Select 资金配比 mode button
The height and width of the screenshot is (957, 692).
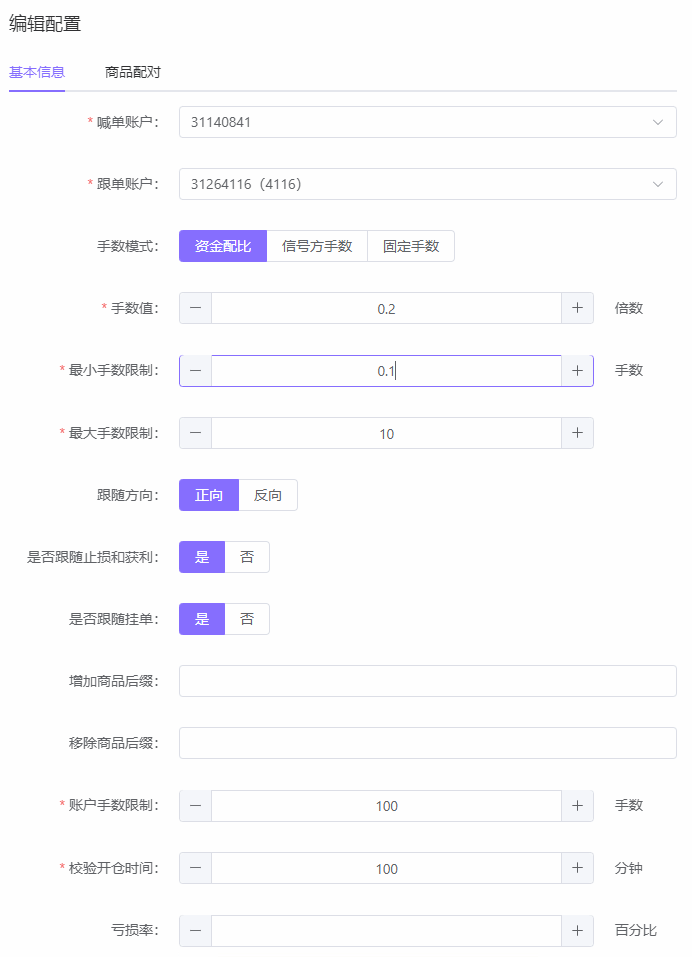pyautogui.click(x=223, y=246)
